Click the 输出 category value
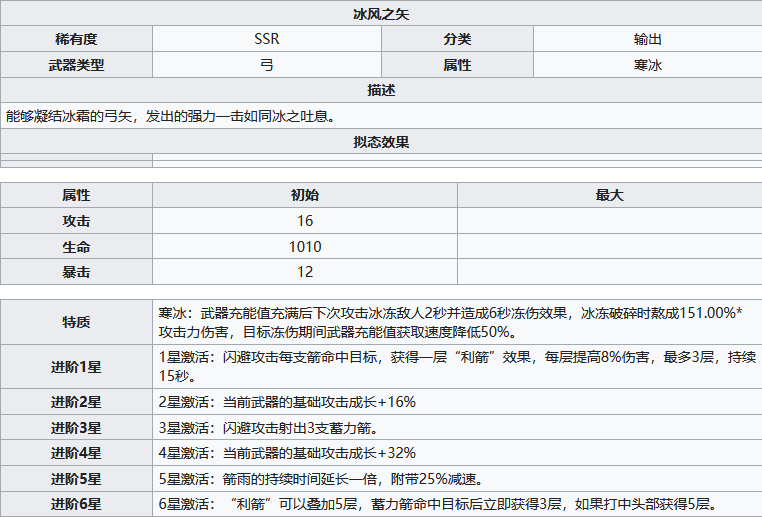This screenshot has width=762, height=517. click(x=647, y=40)
